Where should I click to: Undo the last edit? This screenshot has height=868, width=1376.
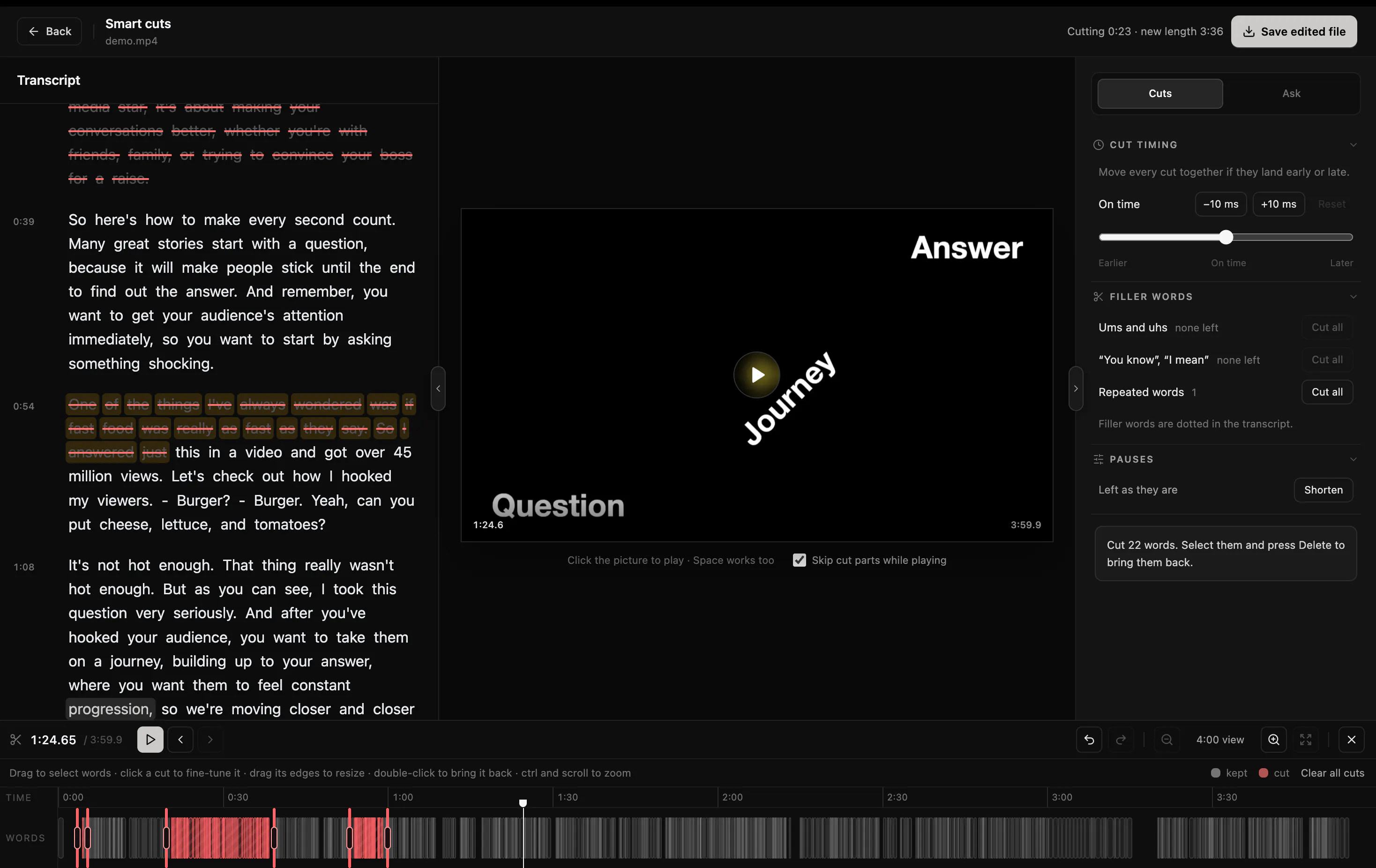pyautogui.click(x=1089, y=740)
